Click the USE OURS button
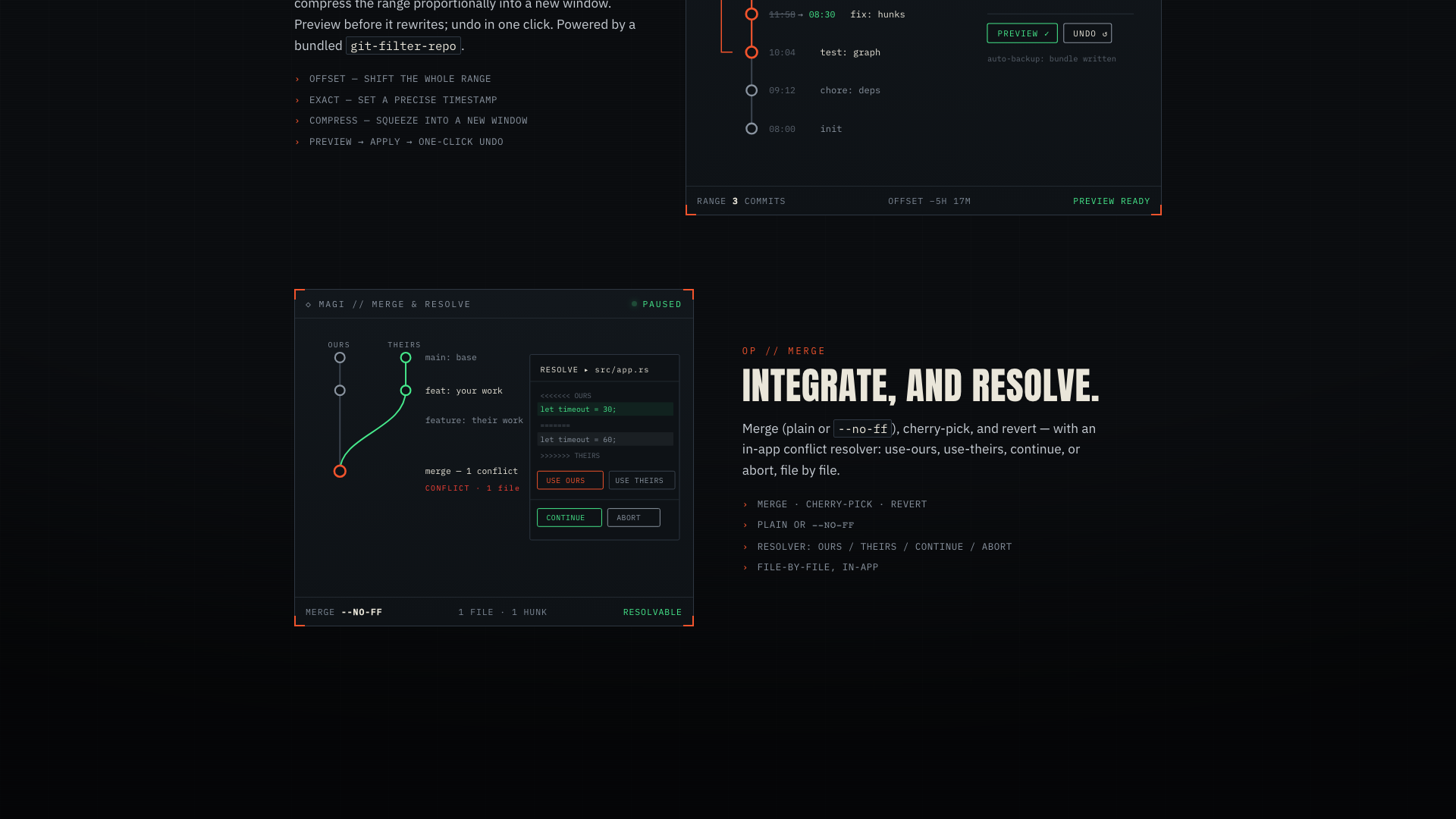Viewport: 1456px width, 819px height. point(570,481)
